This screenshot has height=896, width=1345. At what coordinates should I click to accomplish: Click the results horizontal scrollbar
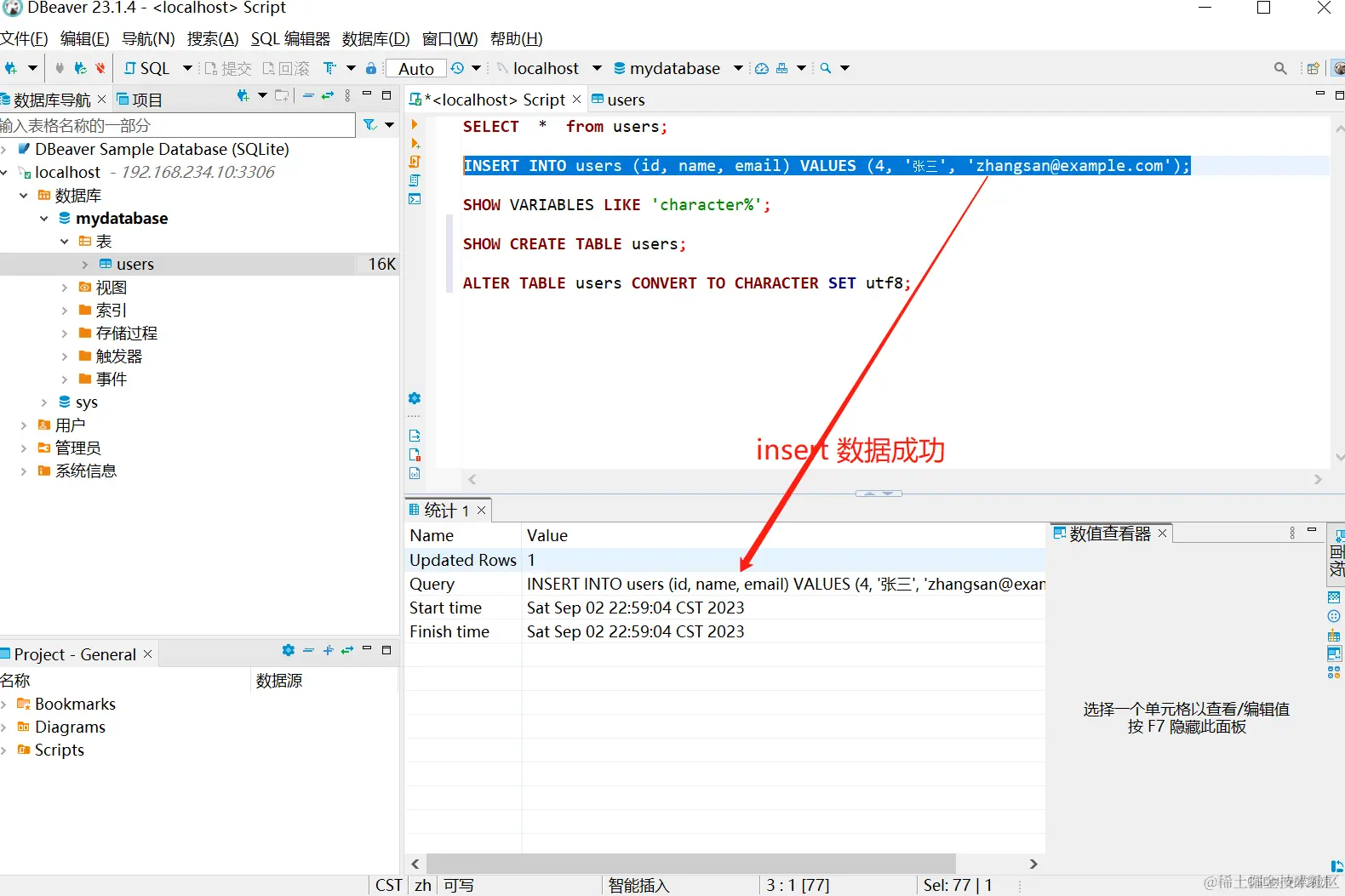pyautogui.click(x=691, y=864)
